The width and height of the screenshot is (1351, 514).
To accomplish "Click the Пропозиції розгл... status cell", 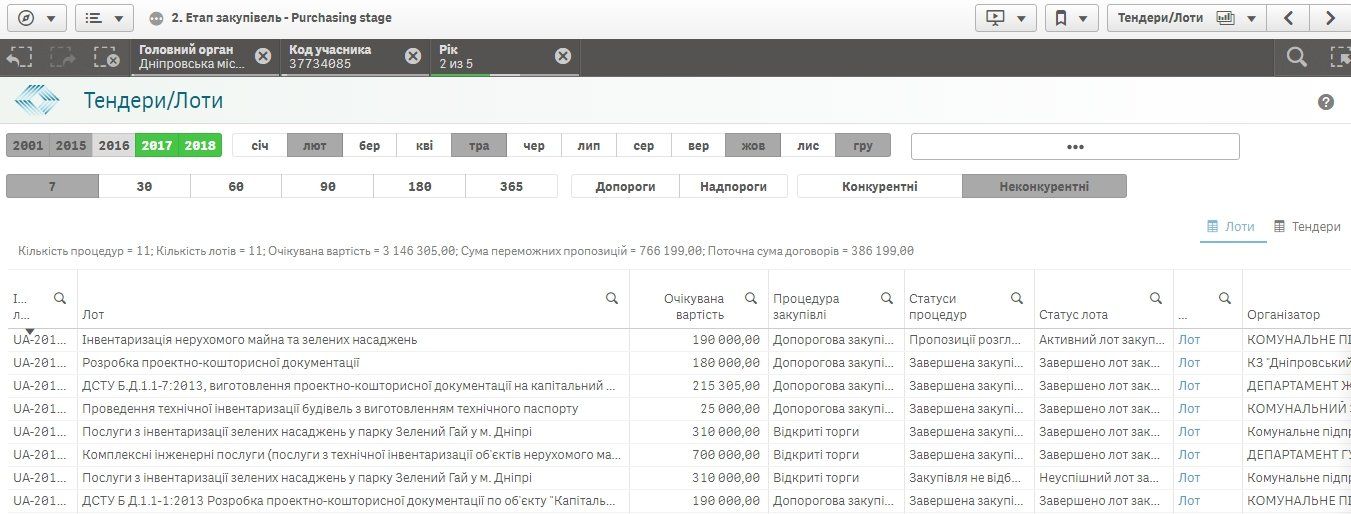I will 969,340.
